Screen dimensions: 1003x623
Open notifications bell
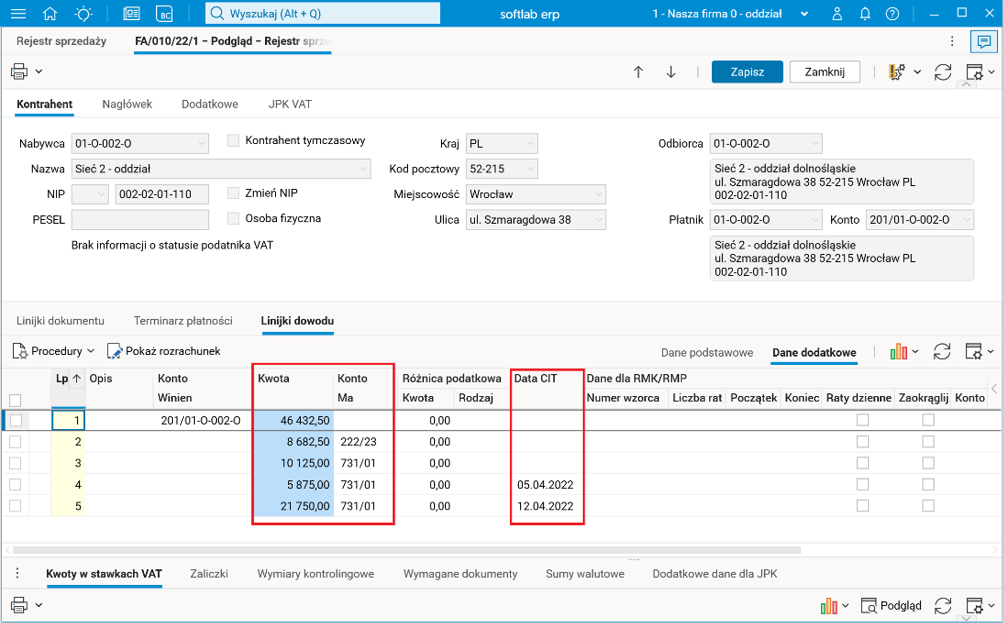click(865, 13)
